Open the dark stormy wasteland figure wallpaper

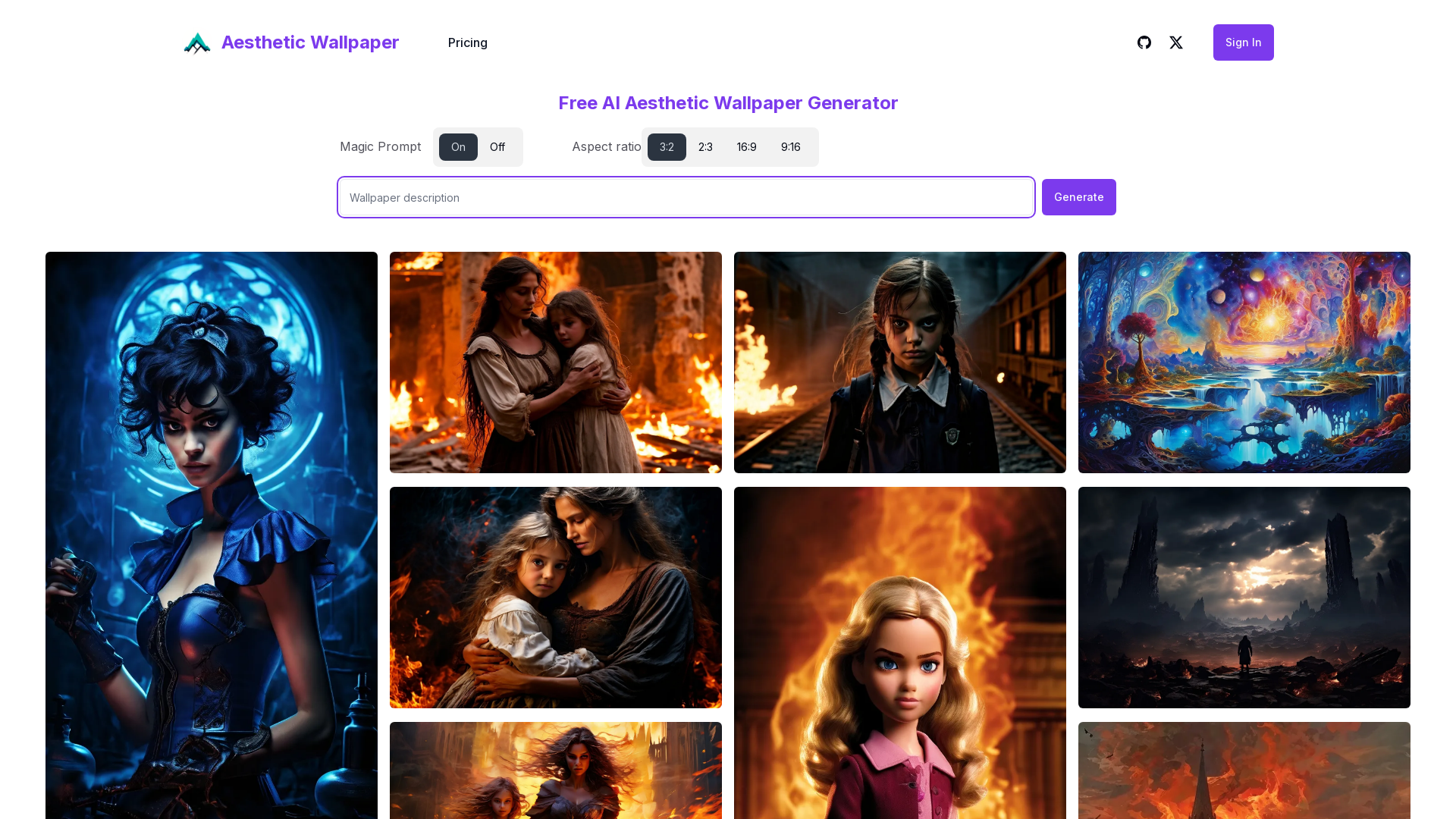(1244, 598)
